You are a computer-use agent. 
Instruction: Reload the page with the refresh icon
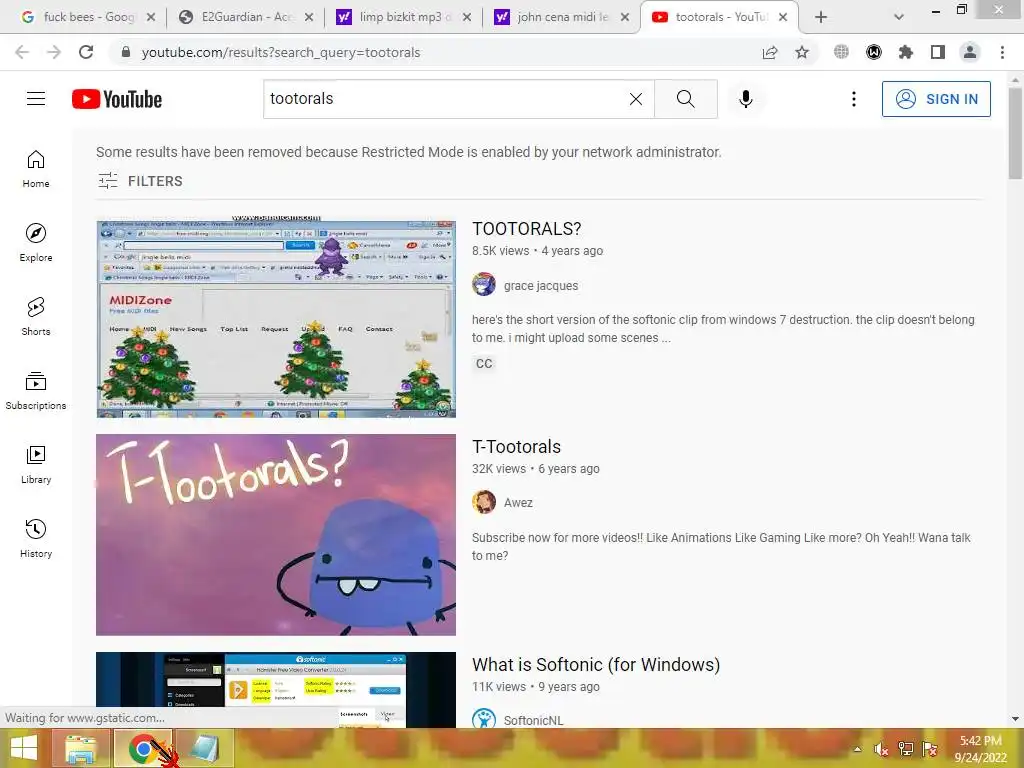[x=86, y=52]
